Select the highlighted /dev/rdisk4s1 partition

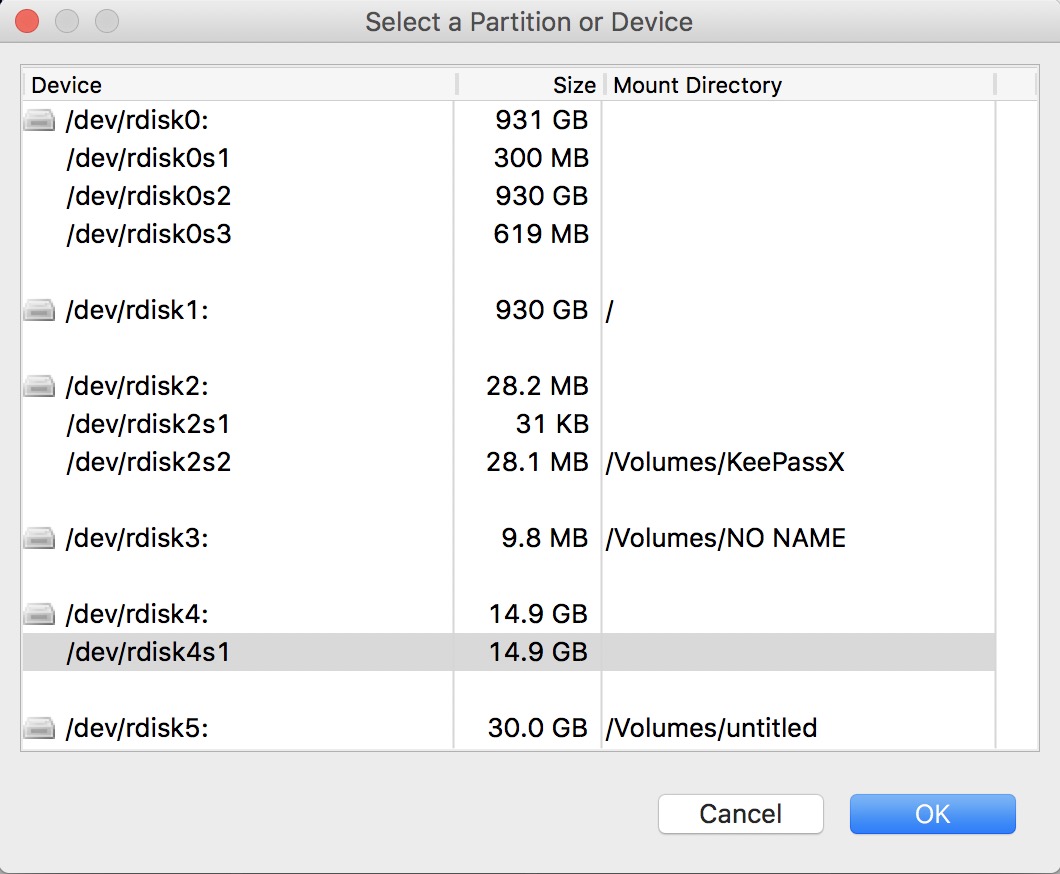pos(148,652)
